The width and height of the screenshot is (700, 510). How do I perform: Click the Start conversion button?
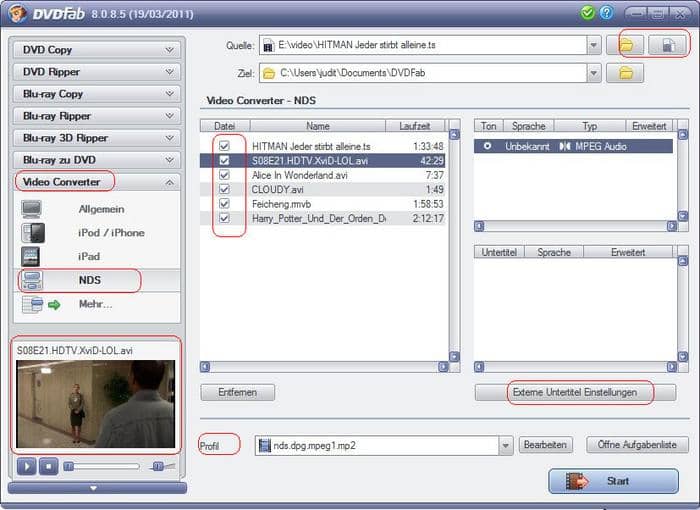613,481
